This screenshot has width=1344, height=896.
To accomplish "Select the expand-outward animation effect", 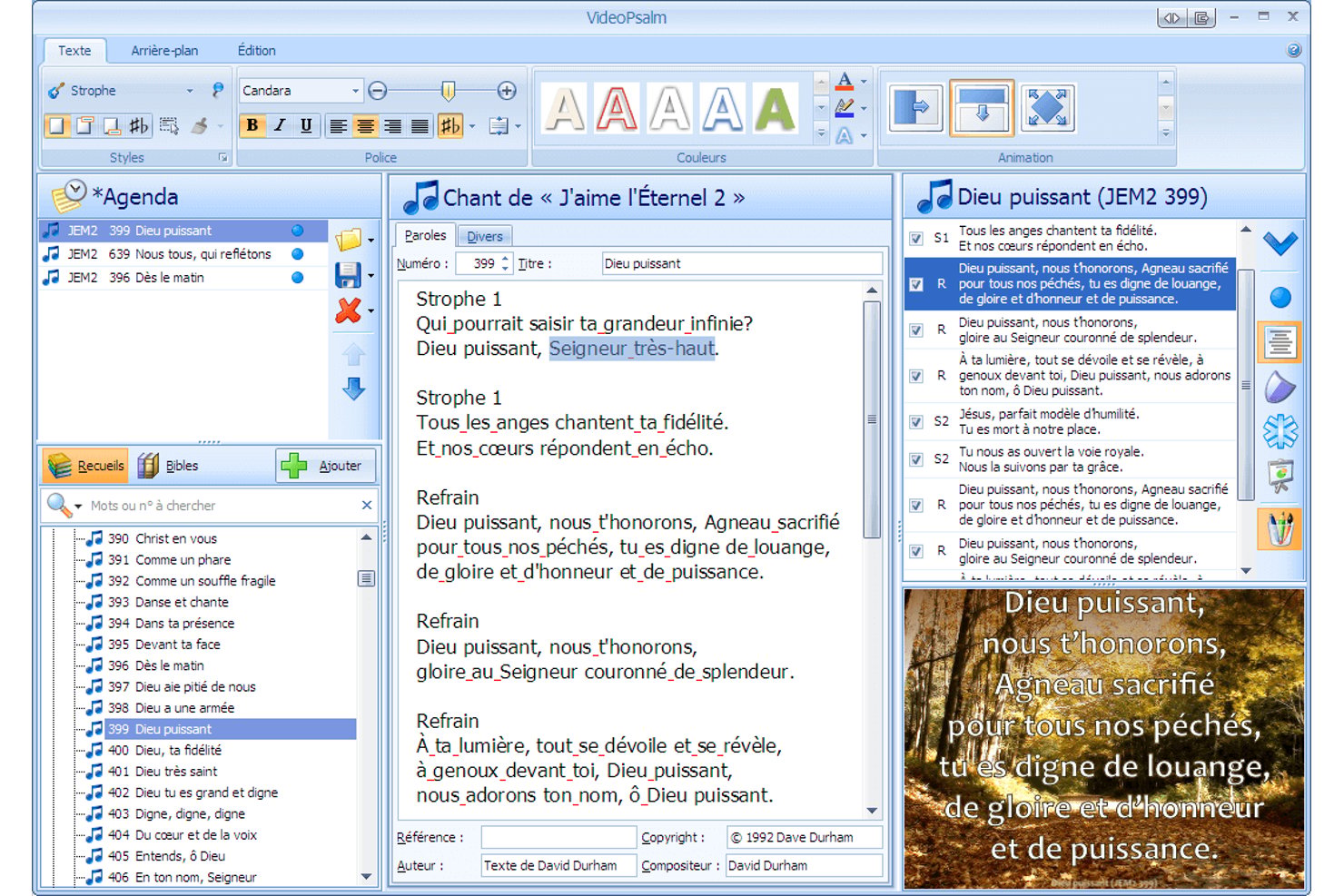I will (x=1048, y=108).
